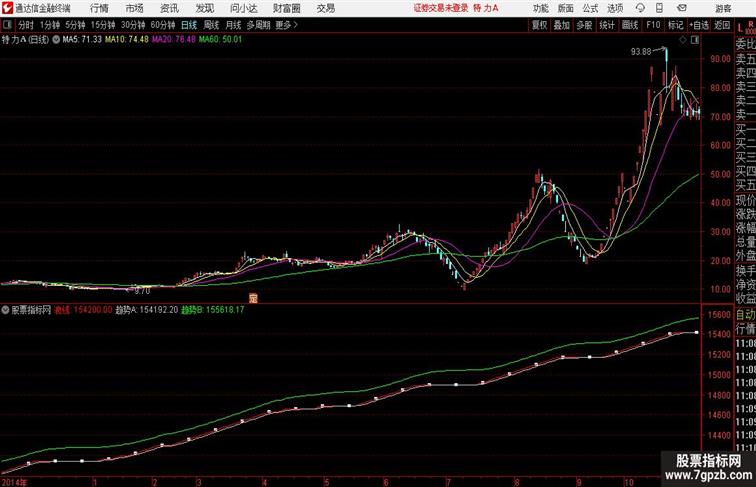Click the 画线 draw line button

(630, 25)
